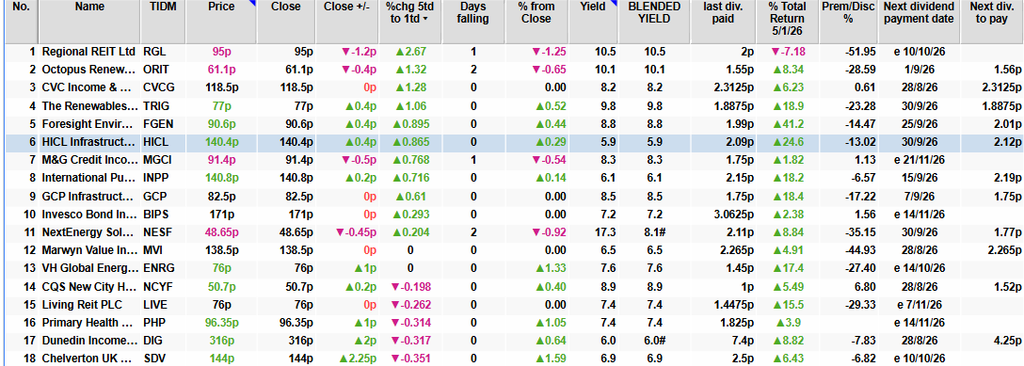Sort by the No. column header

click(x=21, y=22)
